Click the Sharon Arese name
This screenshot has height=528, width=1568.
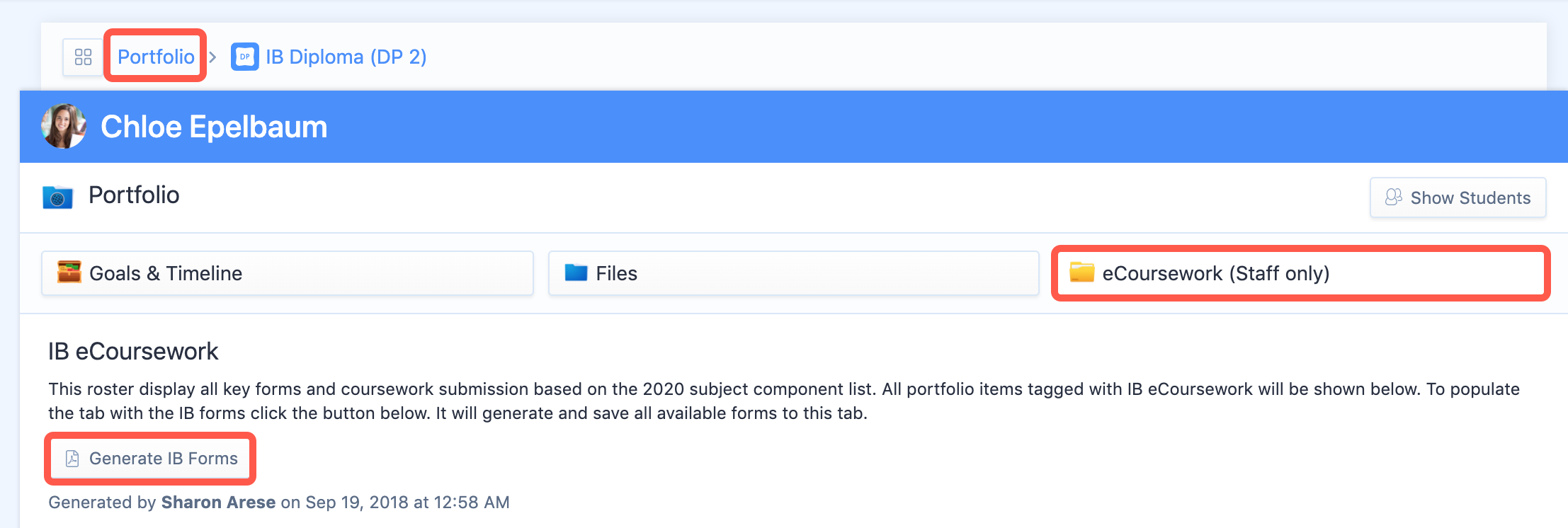[x=218, y=503]
